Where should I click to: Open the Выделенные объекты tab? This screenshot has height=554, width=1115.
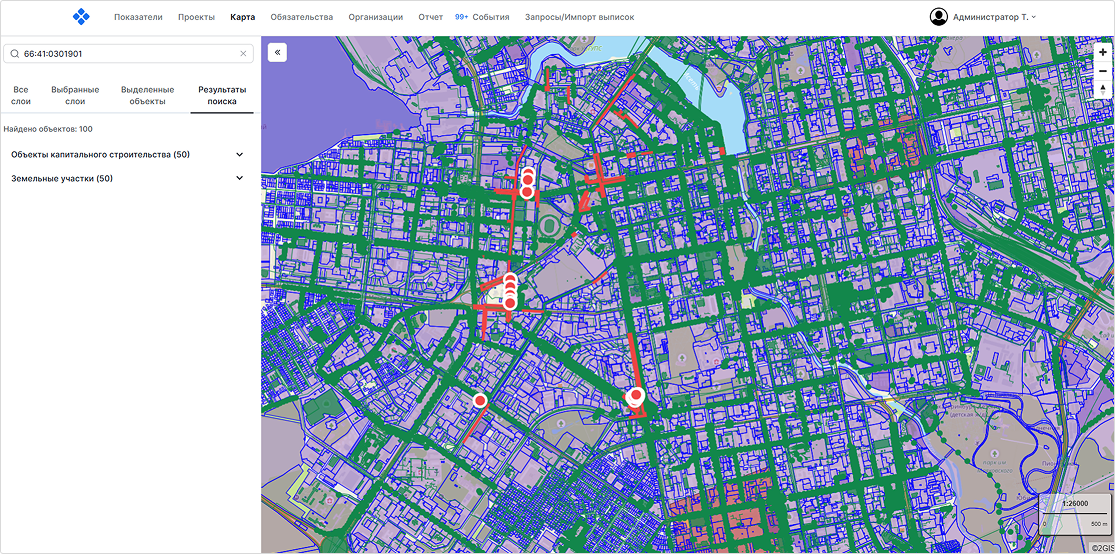click(147, 96)
